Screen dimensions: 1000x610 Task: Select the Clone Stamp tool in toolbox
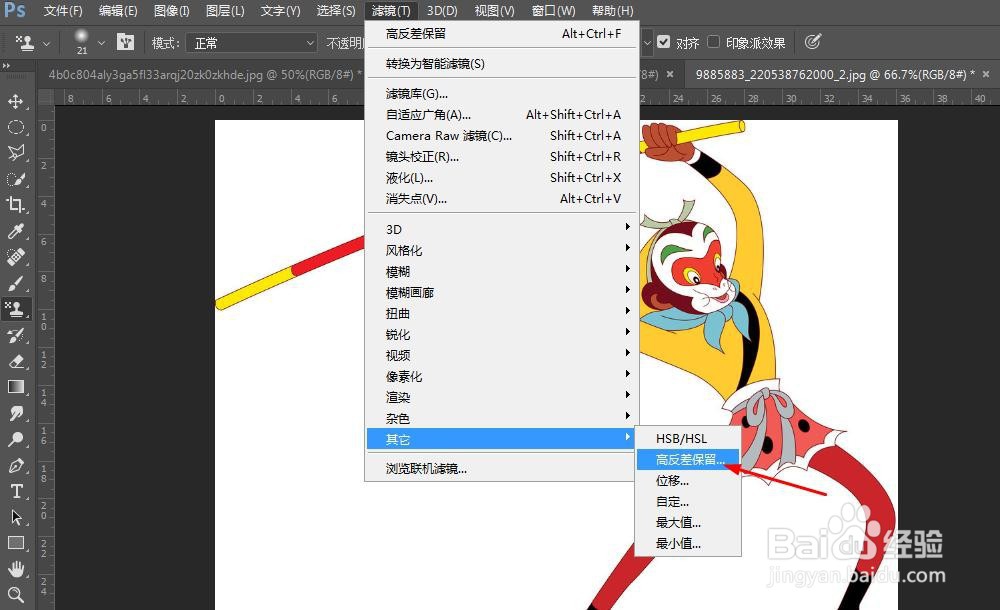pos(15,309)
